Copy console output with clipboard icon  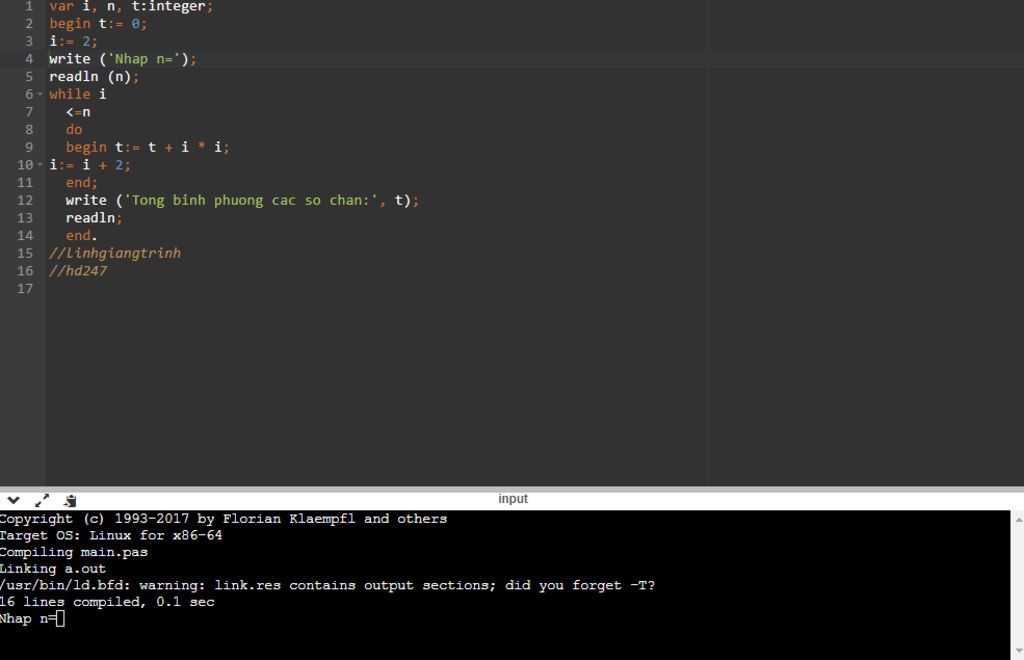click(x=70, y=501)
